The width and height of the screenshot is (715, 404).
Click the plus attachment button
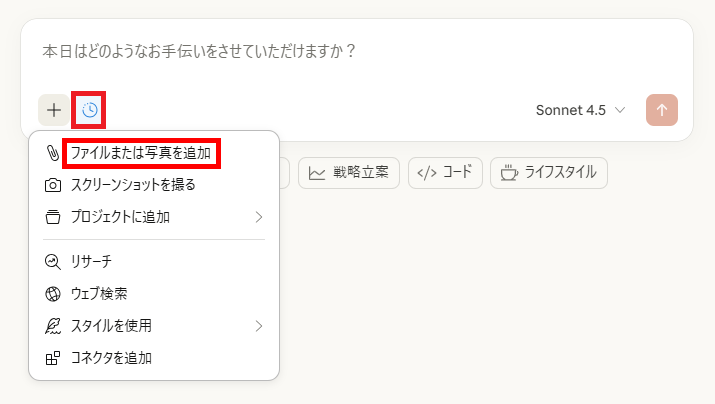54,110
